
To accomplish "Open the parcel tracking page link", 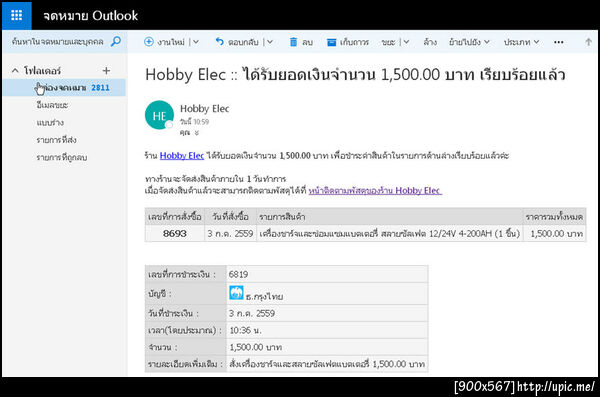I will (x=375, y=190).
